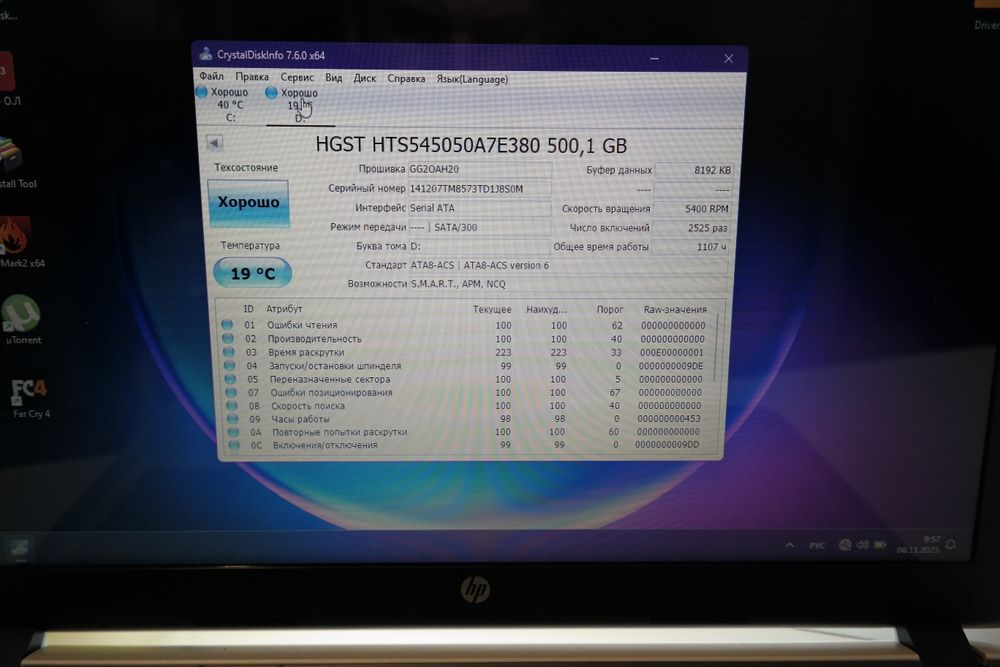Open the notifications bell icon

(x=951, y=544)
